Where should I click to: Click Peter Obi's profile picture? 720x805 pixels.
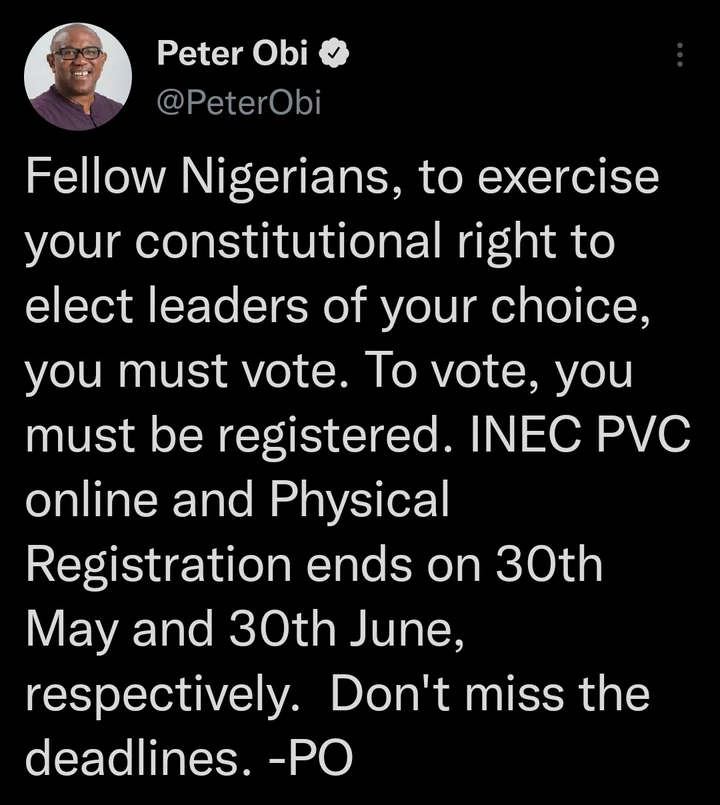tap(77, 76)
